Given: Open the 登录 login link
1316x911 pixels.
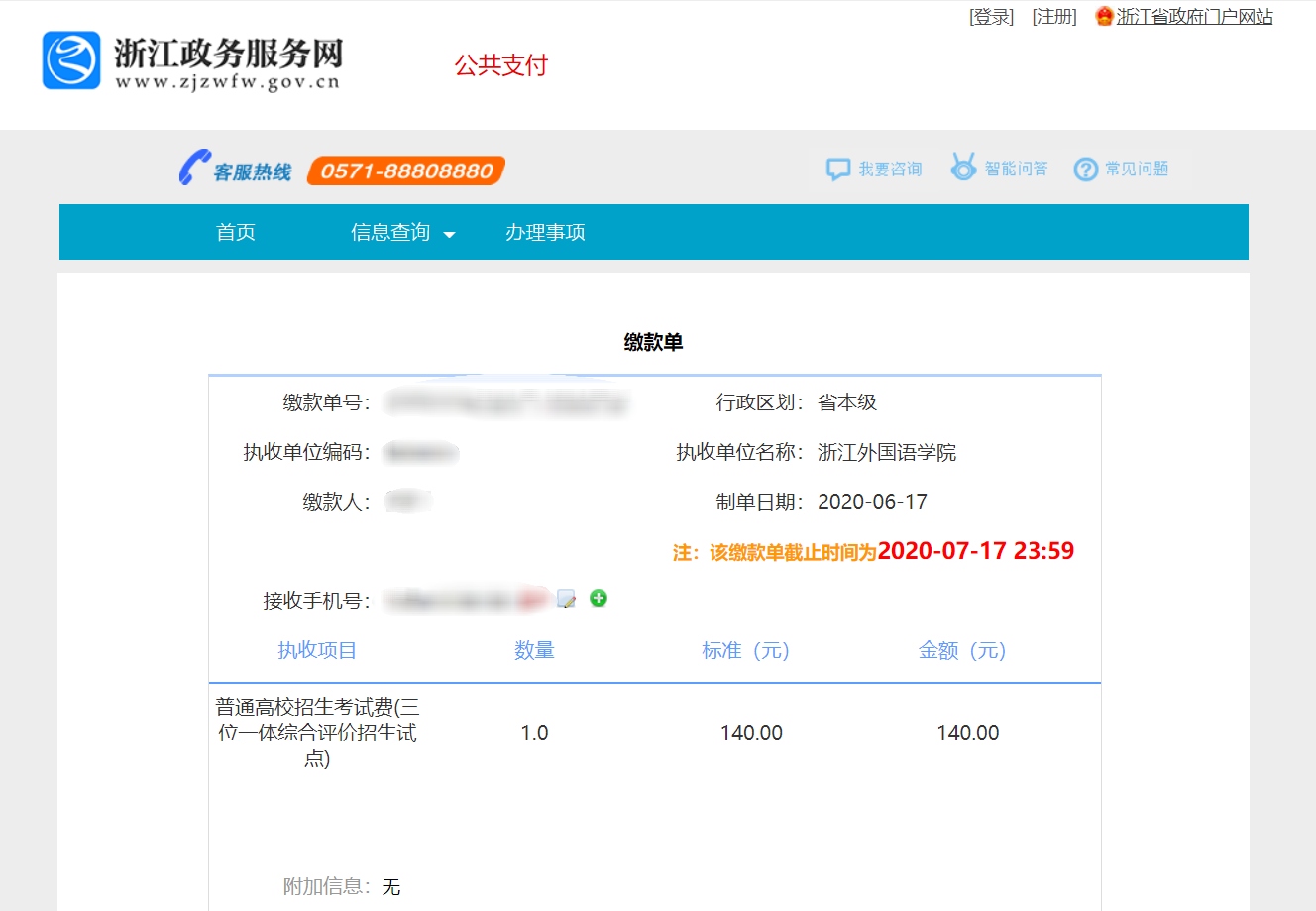Looking at the screenshot, I should coord(991,17).
